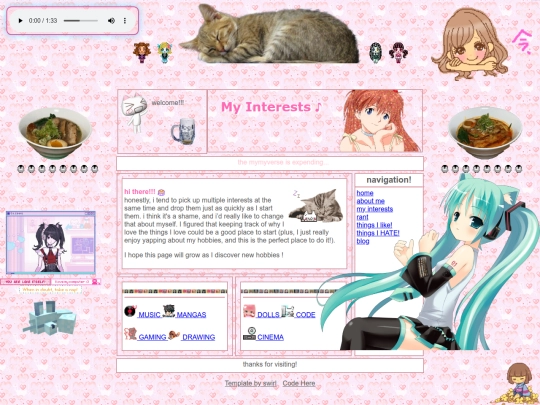
Task: Click the blocky blue pixel bunny
Action: click(50, 318)
